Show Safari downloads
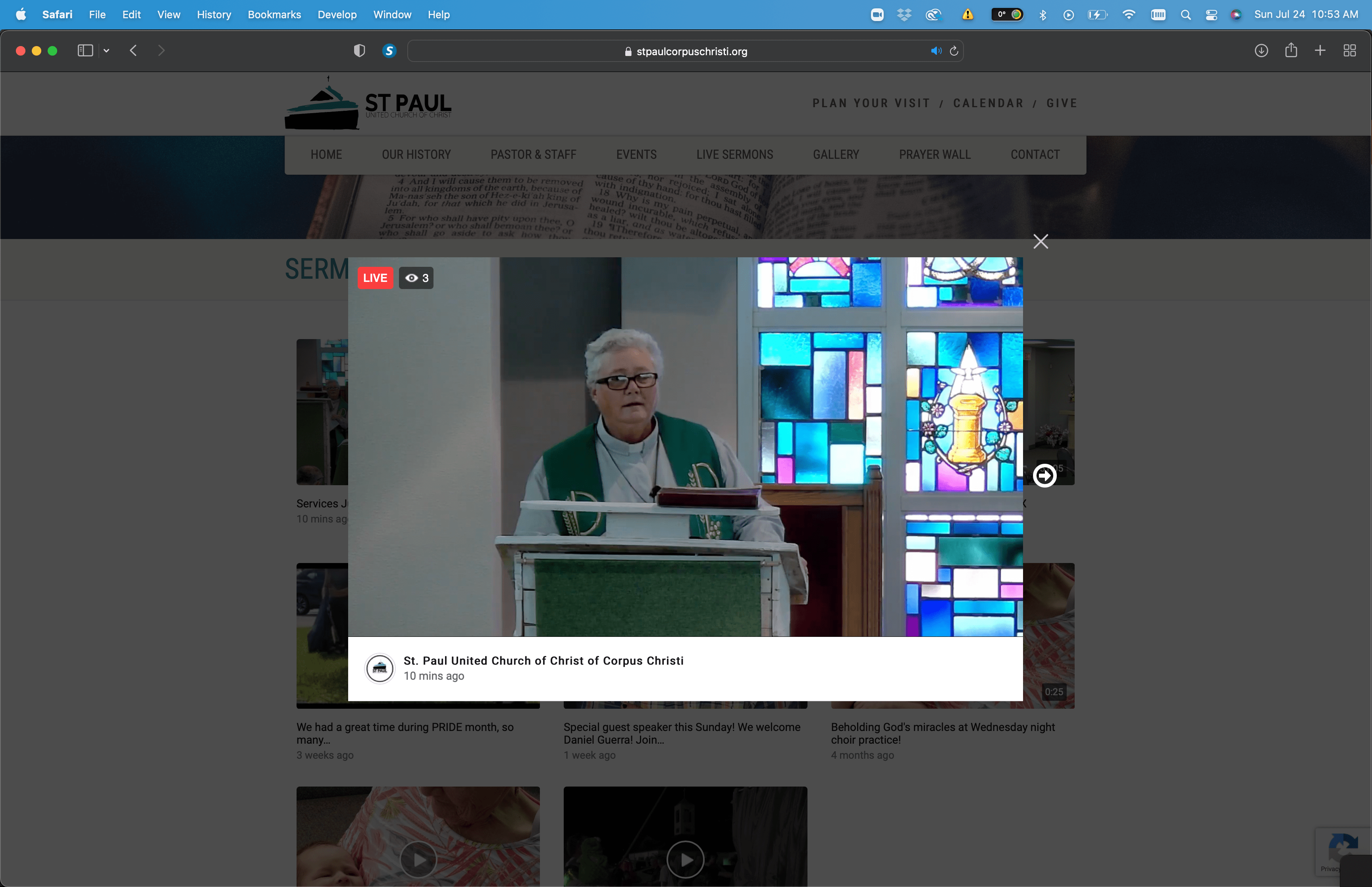Image resolution: width=1372 pixels, height=887 pixels. click(1261, 51)
